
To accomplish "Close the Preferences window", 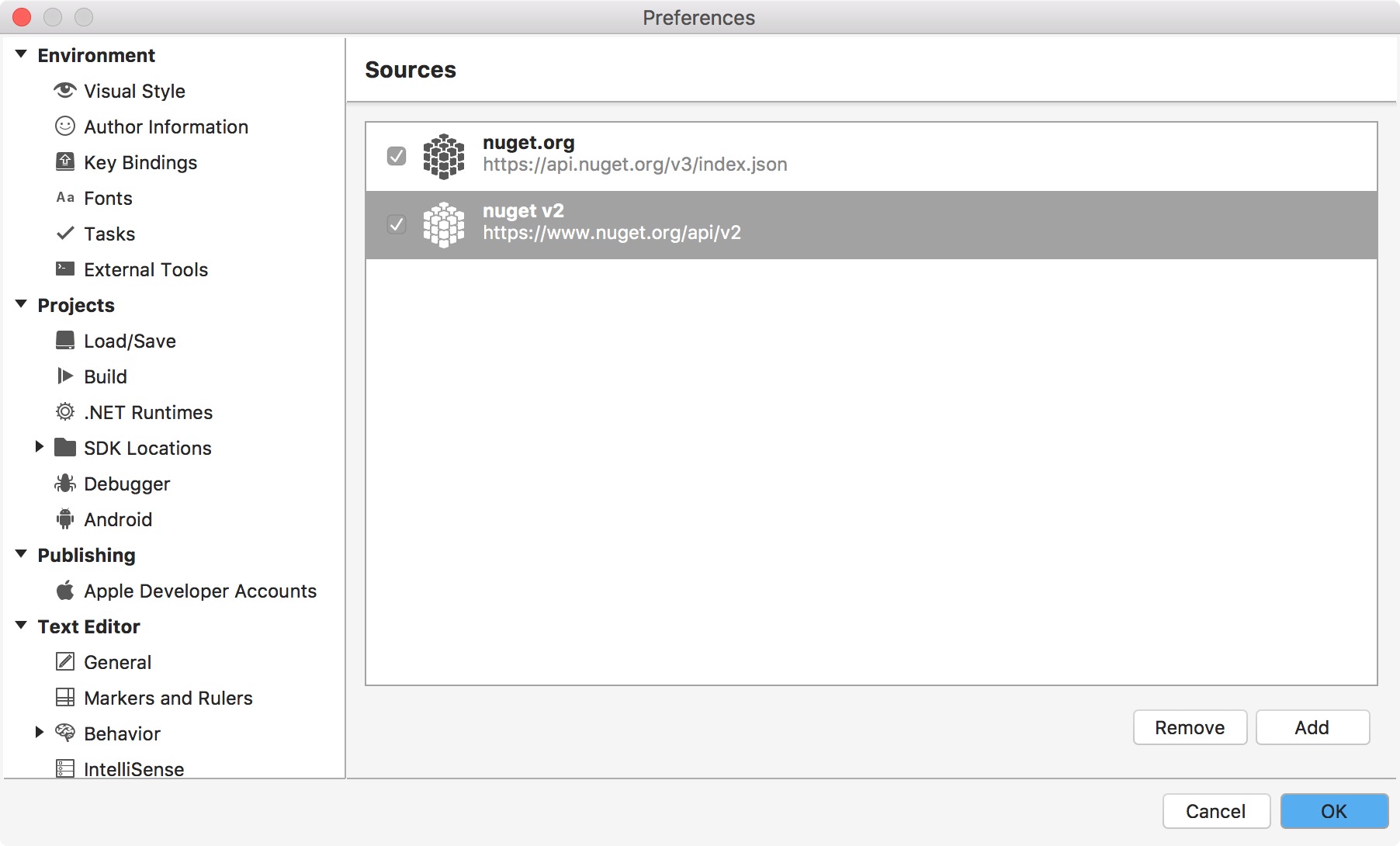I will click(x=22, y=17).
